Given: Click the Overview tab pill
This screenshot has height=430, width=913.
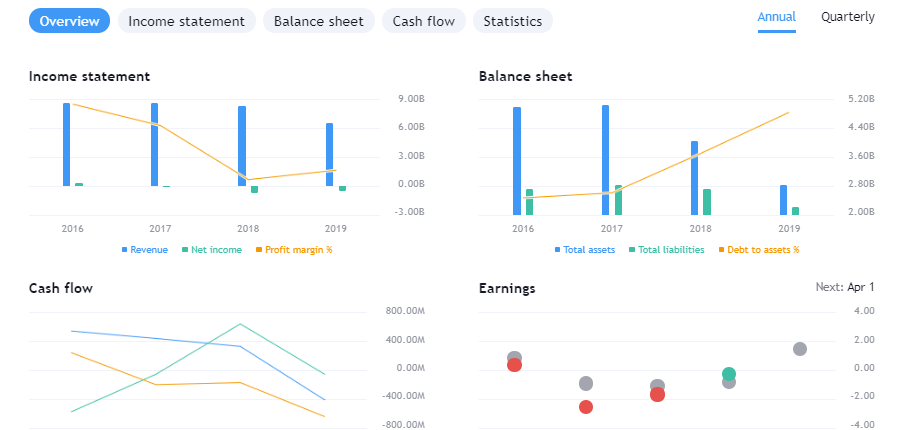Looking at the screenshot, I should tap(69, 21).
